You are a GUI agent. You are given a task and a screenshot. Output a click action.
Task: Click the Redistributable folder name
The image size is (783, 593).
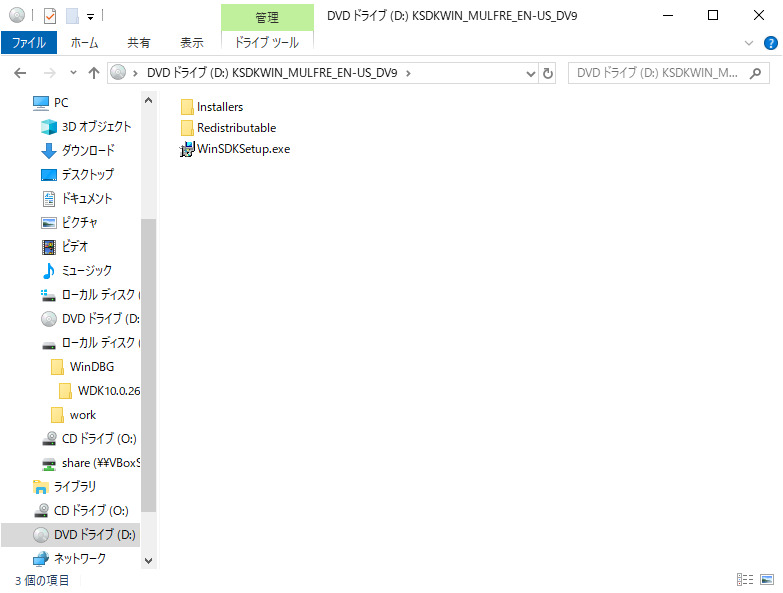(x=237, y=128)
